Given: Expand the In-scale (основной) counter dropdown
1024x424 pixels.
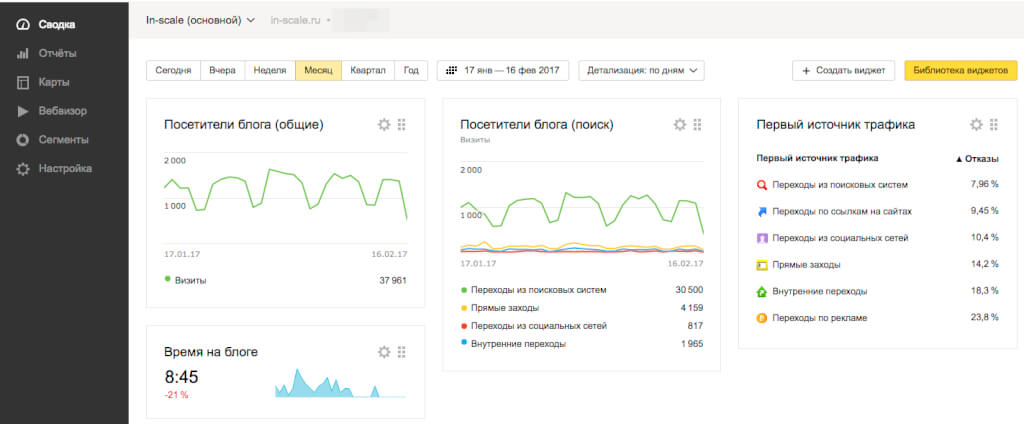Looking at the screenshot, I should coord(200,20).
